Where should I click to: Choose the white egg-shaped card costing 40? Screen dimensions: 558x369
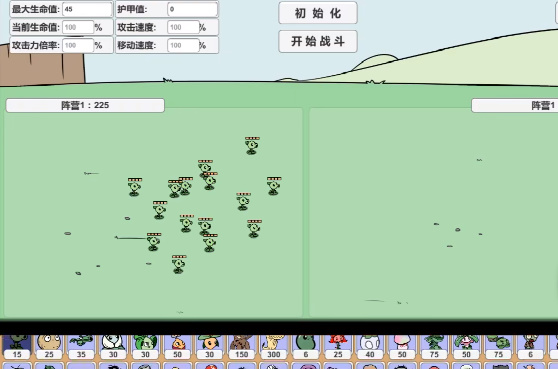pos(370,347)
